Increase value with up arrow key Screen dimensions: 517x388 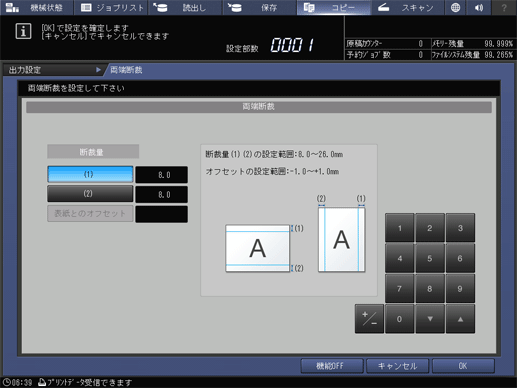(x=460, y=319)
